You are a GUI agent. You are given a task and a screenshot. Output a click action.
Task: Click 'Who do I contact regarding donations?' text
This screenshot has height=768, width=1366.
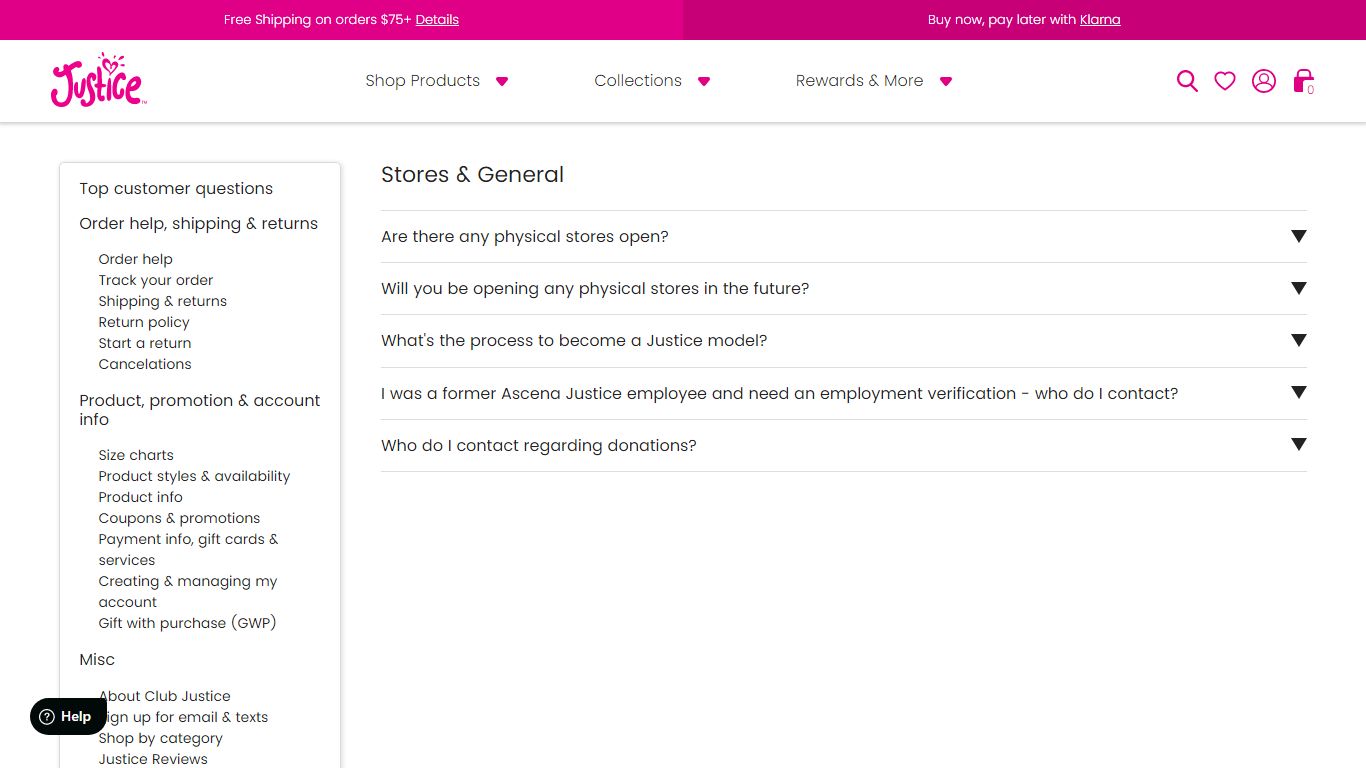[x=538, y=446]
